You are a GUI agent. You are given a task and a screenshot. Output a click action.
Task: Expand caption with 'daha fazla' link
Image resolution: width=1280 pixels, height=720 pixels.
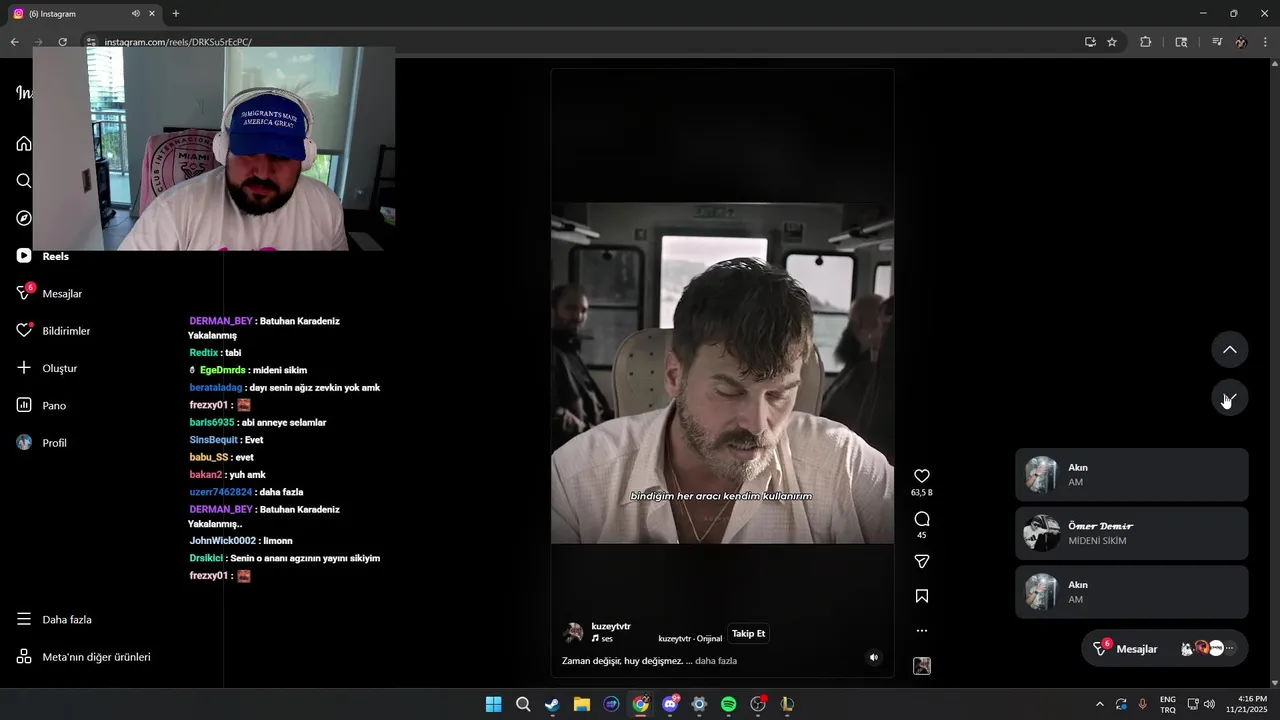[x=716, y=661]
